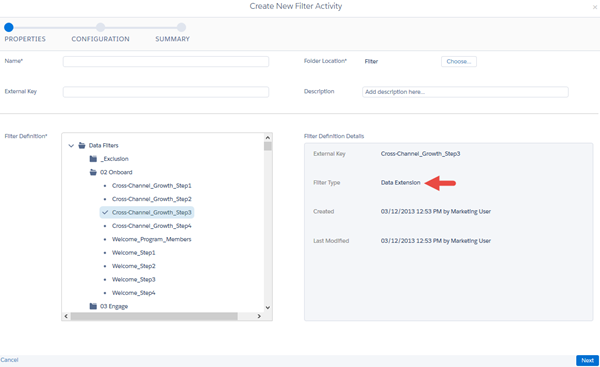The height and width of the screenshot is (367, 600).
Task: Open the _Exclusion folder label
Action: coord(114,159)
